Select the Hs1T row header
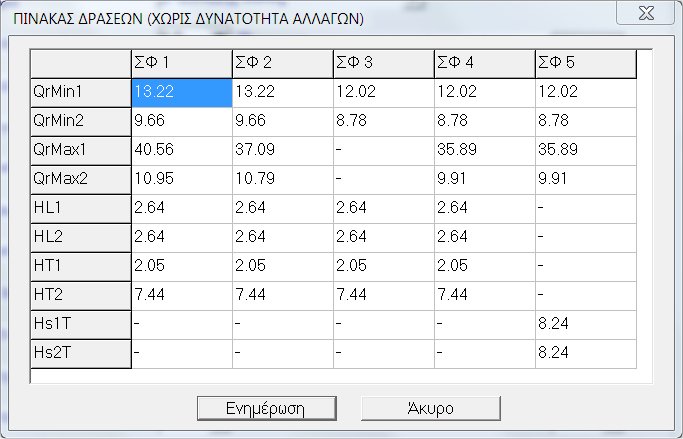The image size is (683, 439). point(81,324)
